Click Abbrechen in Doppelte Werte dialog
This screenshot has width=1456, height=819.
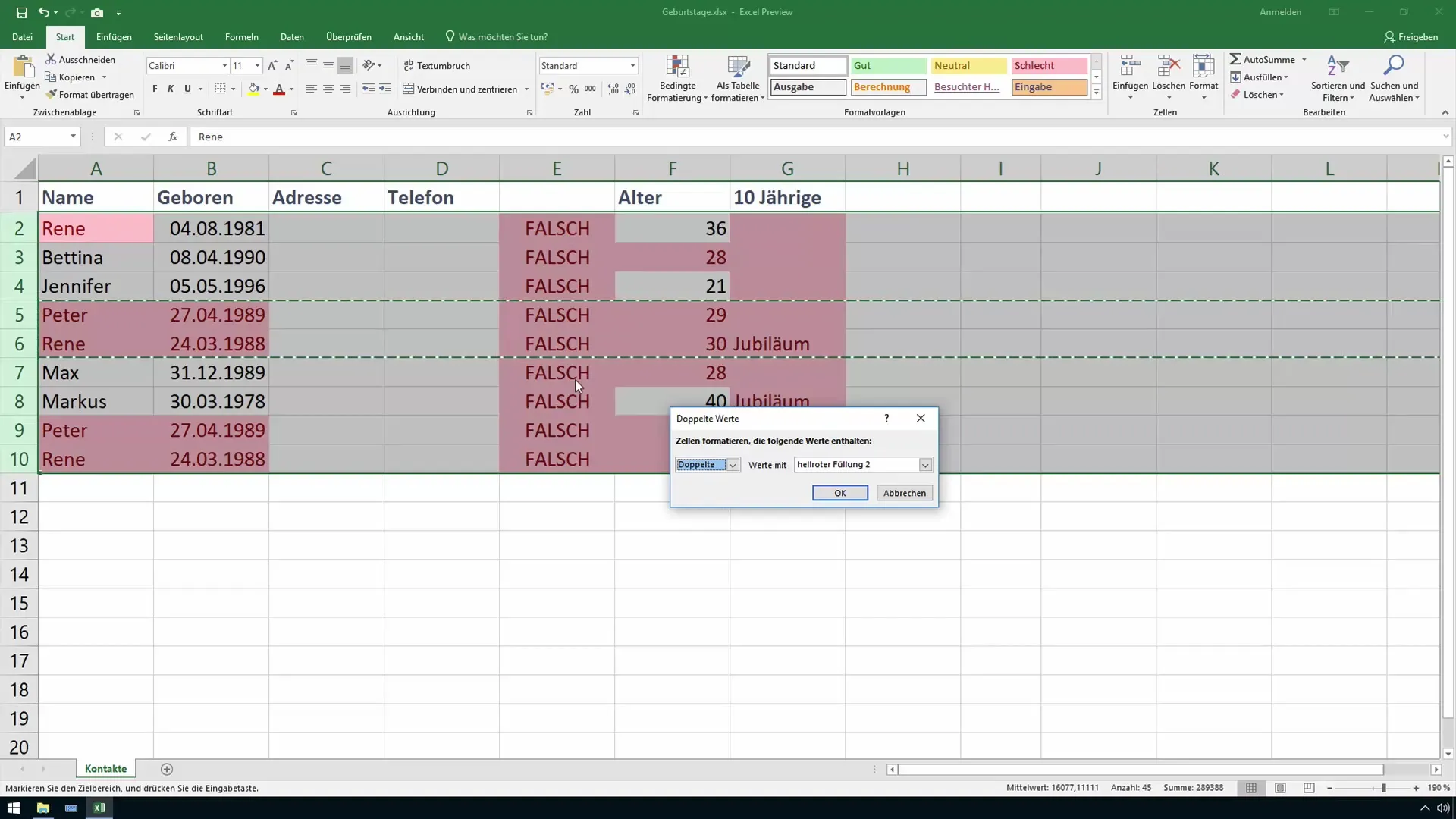(x=904, y=493)
